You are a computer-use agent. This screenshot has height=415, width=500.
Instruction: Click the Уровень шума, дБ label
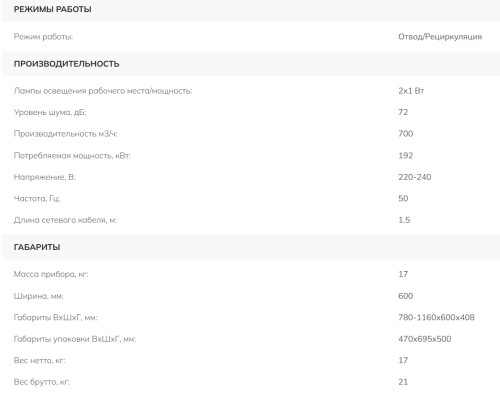click(x=50, y=112)
